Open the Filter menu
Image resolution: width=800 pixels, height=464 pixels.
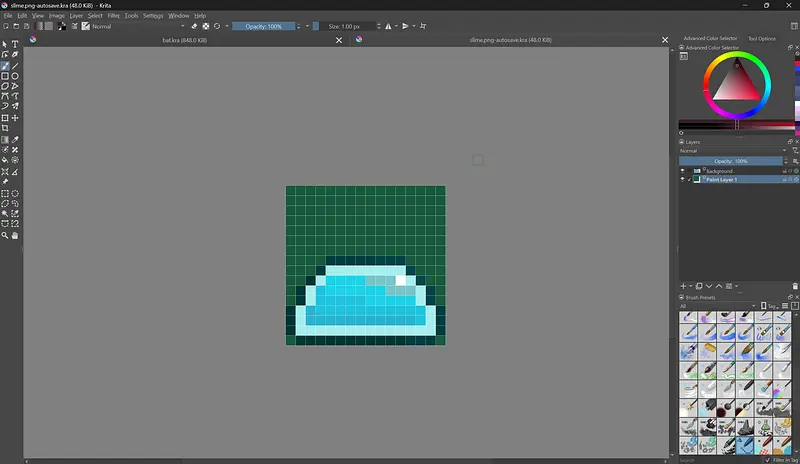(113, 16)
